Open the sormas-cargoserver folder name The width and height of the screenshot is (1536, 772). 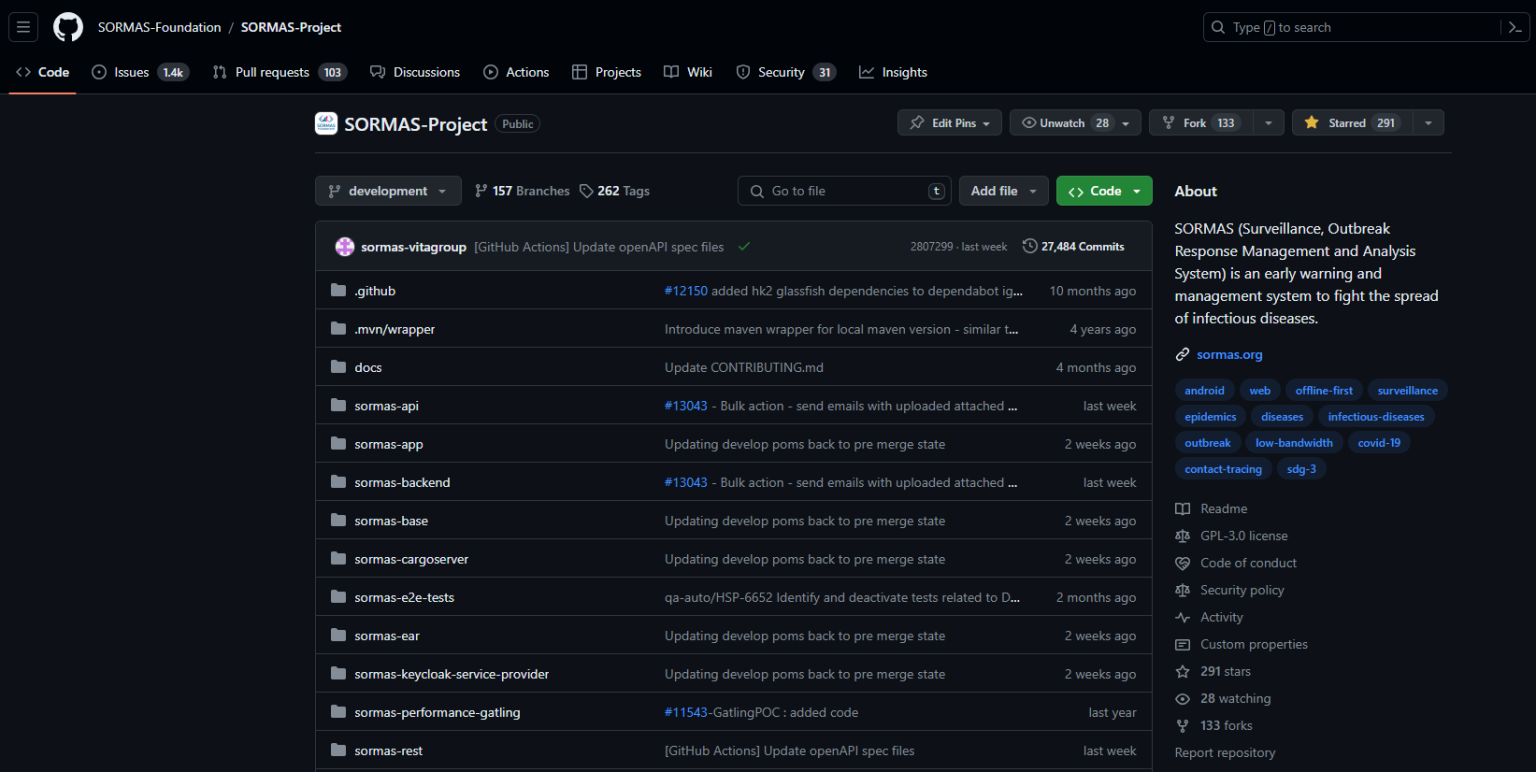(411, 559)
